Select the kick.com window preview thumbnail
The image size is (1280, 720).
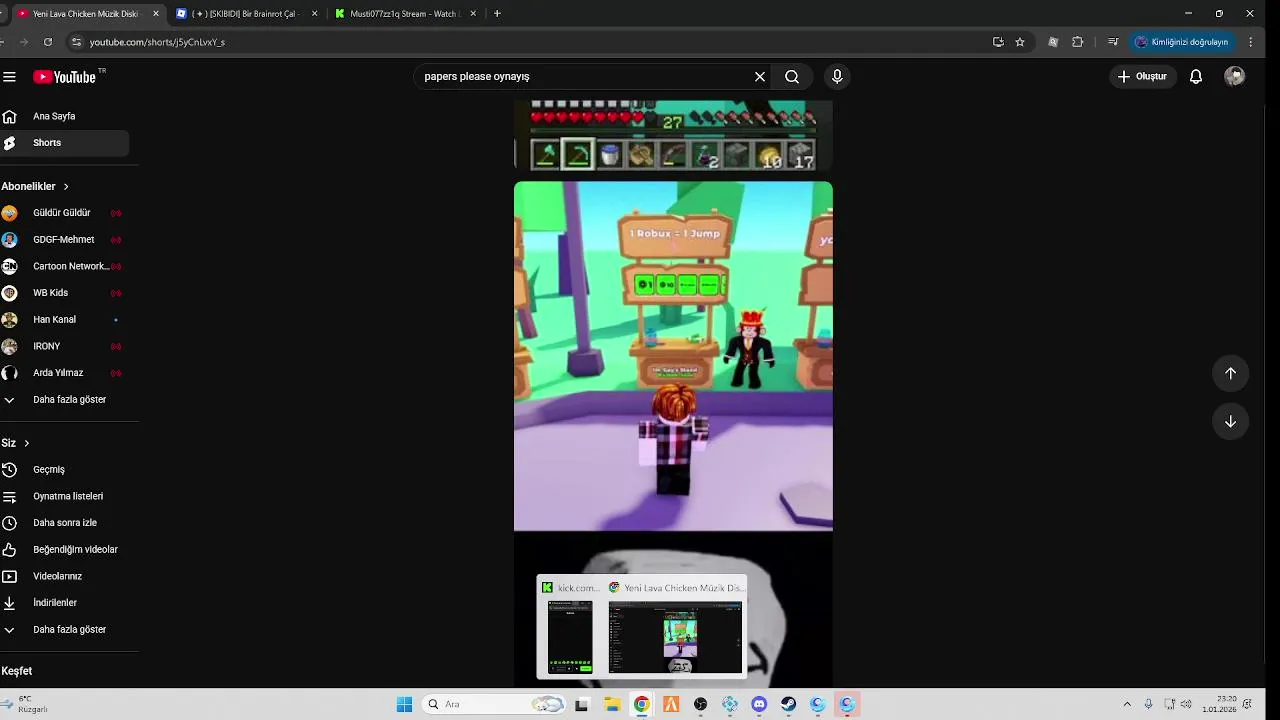coord(570,636)
